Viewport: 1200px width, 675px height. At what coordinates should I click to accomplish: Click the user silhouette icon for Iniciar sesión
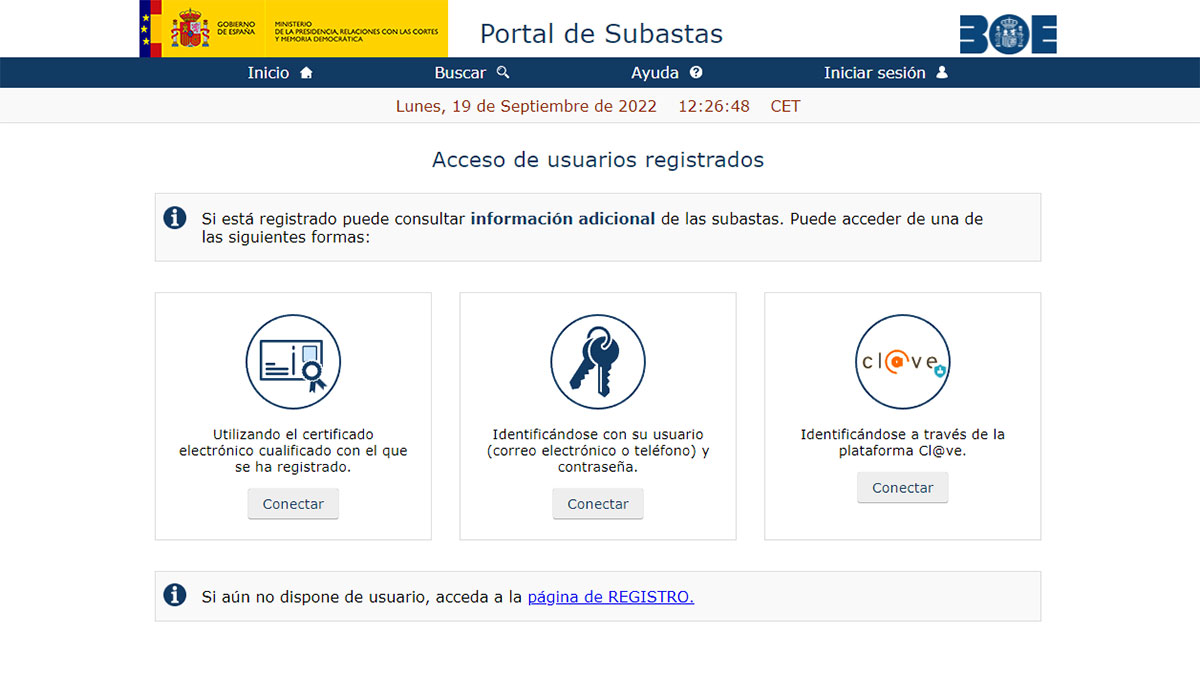pyautogui.click(x=941, y=72)
